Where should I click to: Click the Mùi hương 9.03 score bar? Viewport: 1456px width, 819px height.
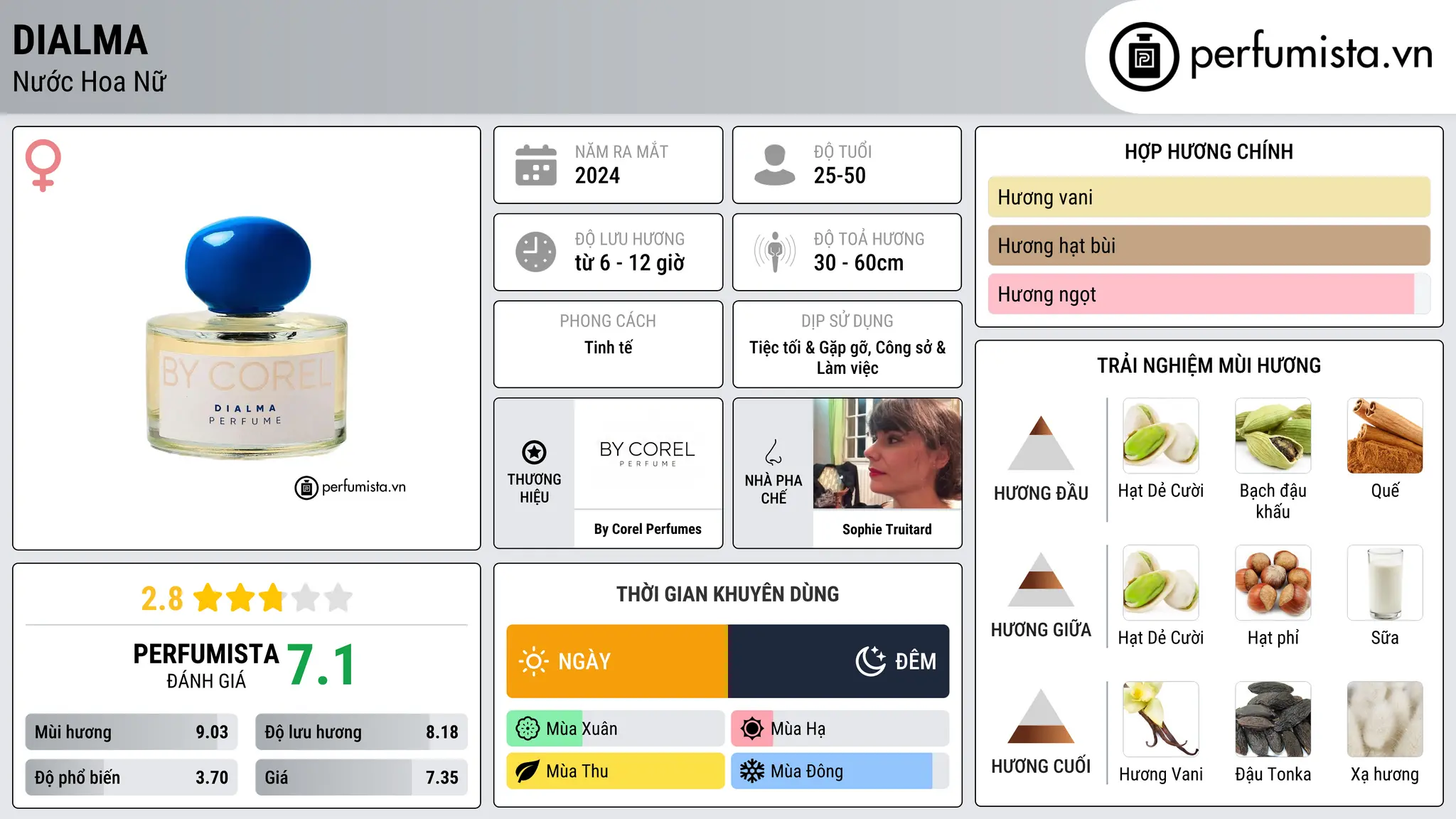point(132,732)
